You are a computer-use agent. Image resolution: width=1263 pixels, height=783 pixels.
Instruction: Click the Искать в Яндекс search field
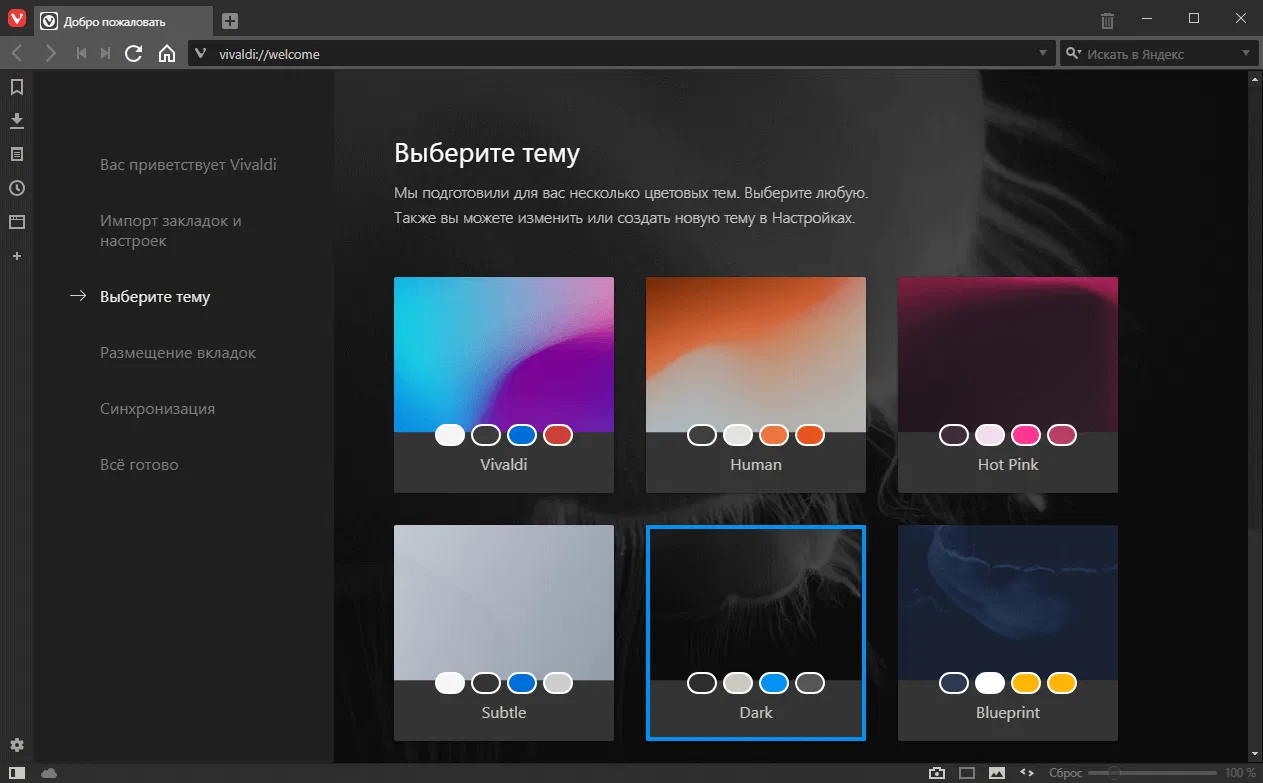[x=1160, y=54]
